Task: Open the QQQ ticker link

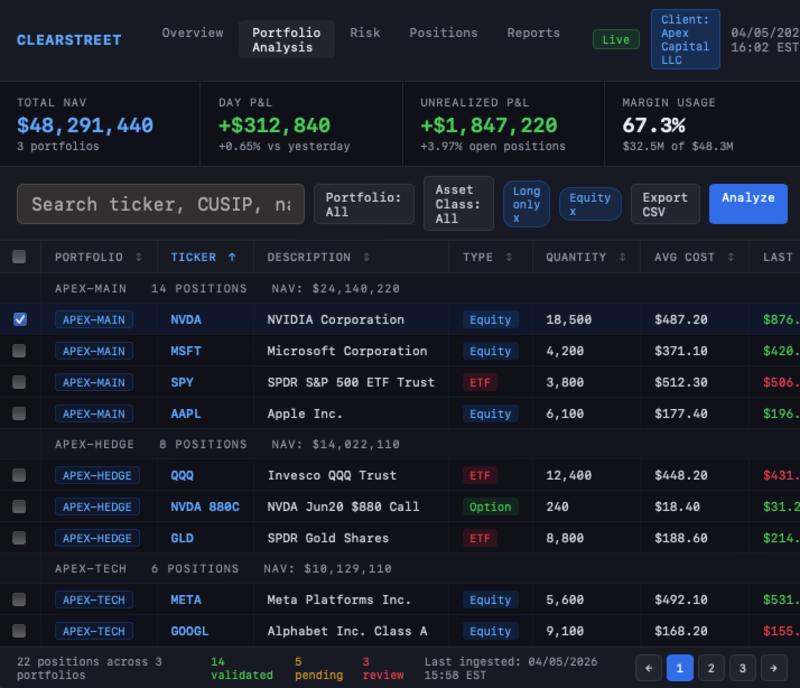Action: tap(182, 476)
